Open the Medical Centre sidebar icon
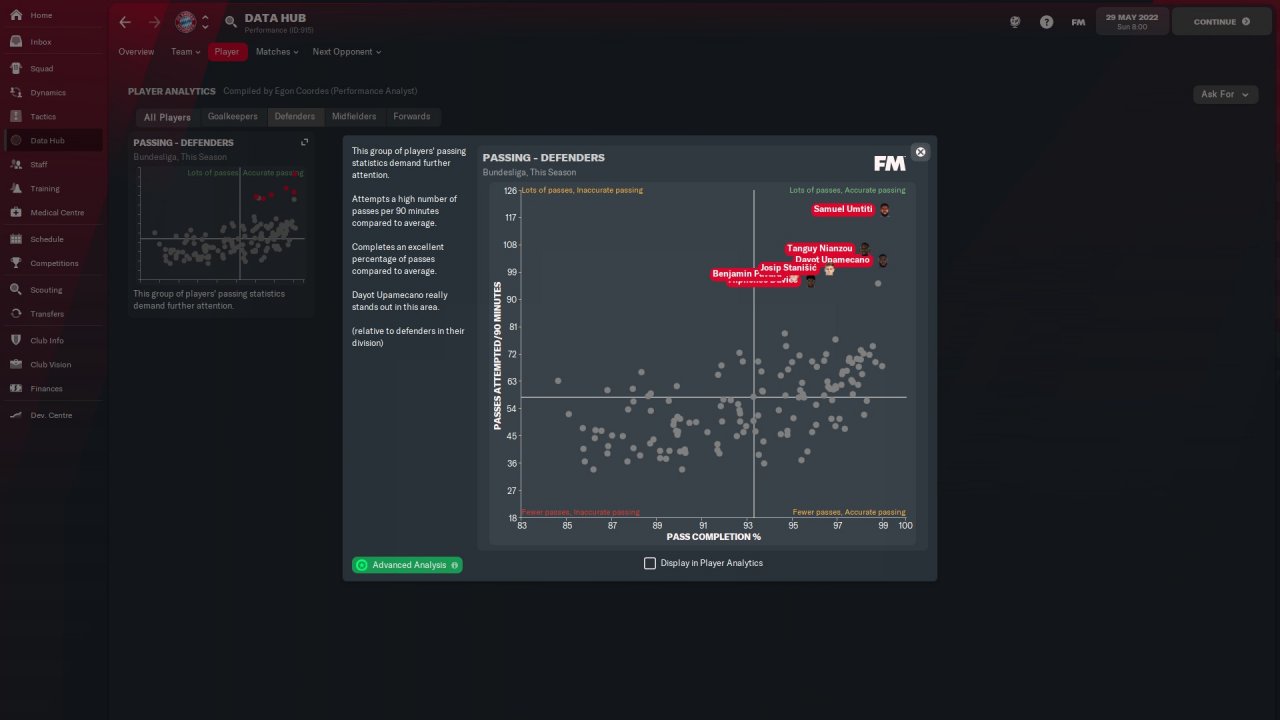Viewport: 1280px width, 720px height. (16, 212)
